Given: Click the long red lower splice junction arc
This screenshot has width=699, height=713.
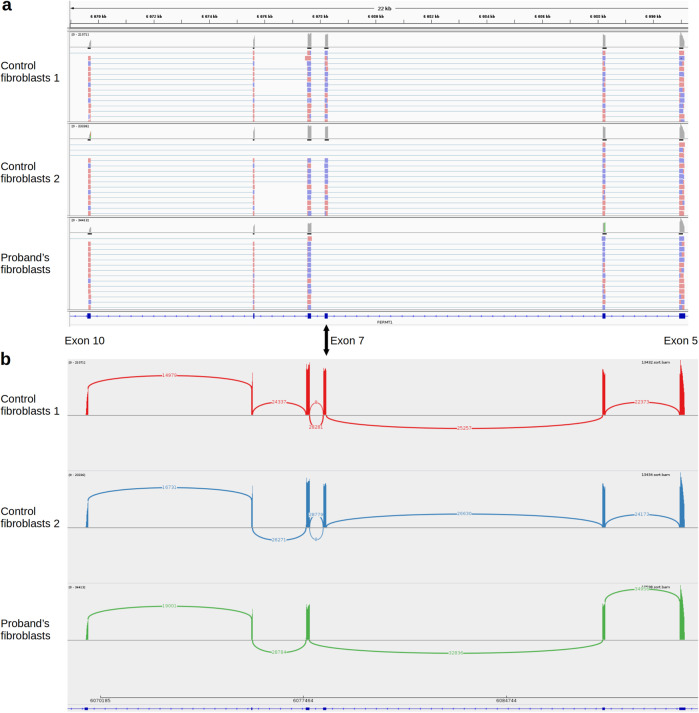Looking at the screenshot, I should click(x=465, y=455).
